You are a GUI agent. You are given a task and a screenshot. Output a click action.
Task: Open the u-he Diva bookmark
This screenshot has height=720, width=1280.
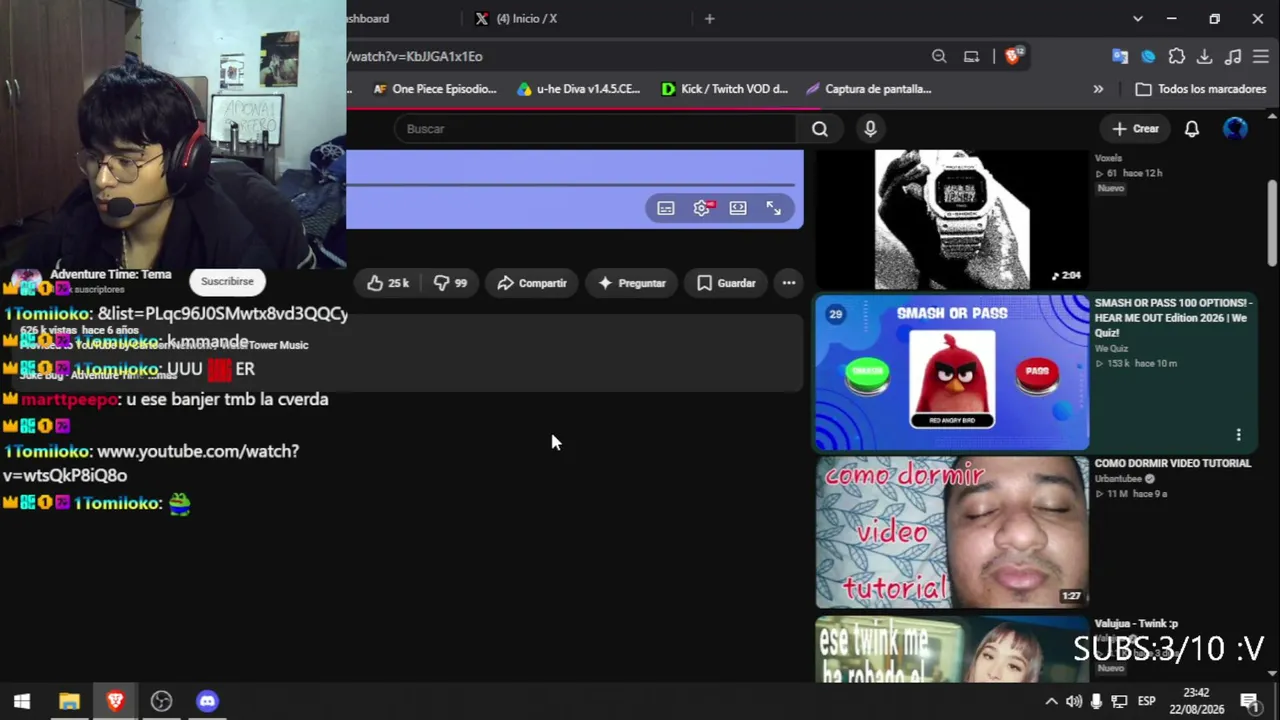click(578, 89)
